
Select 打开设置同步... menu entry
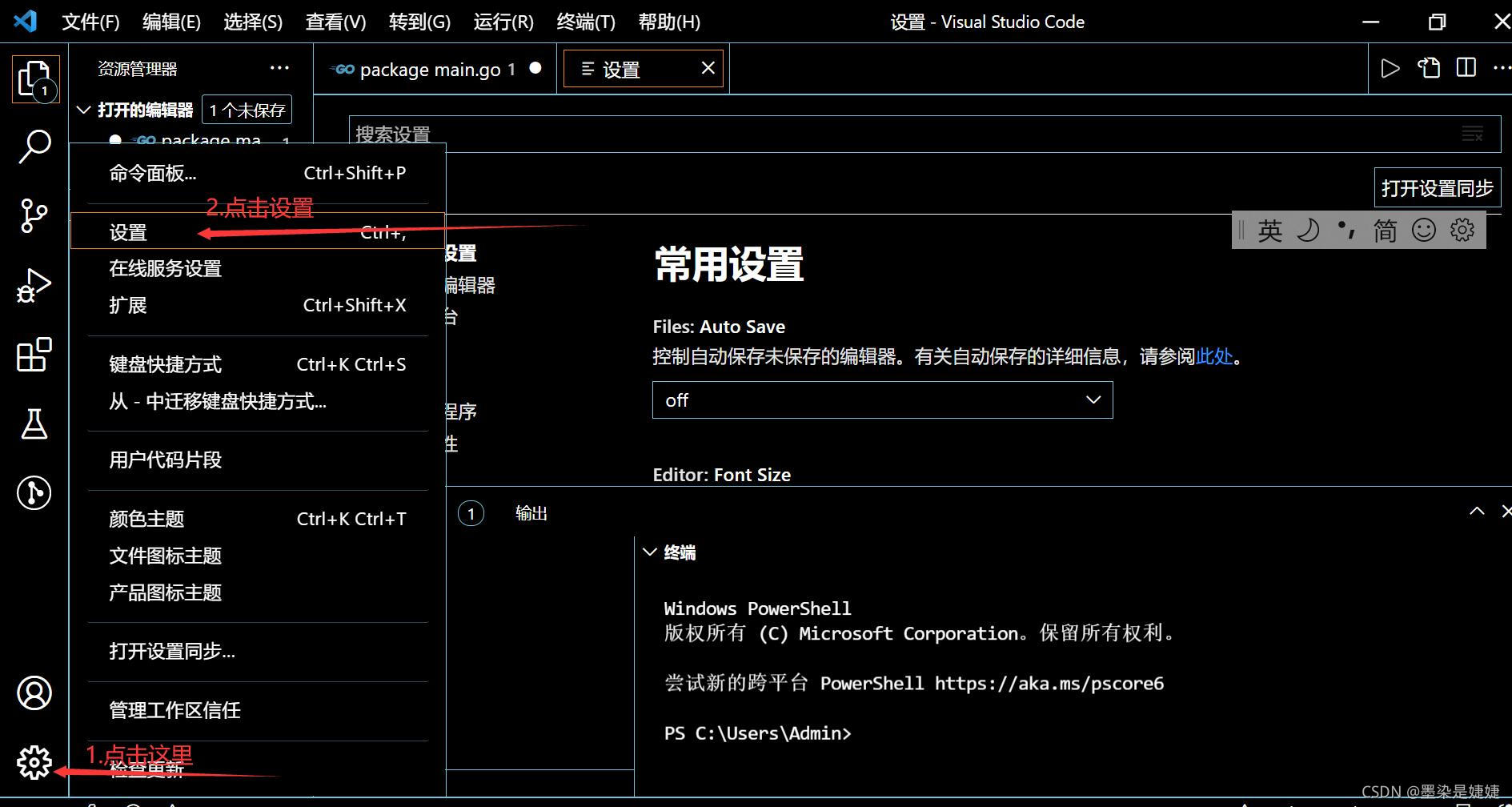coord(258,651)
